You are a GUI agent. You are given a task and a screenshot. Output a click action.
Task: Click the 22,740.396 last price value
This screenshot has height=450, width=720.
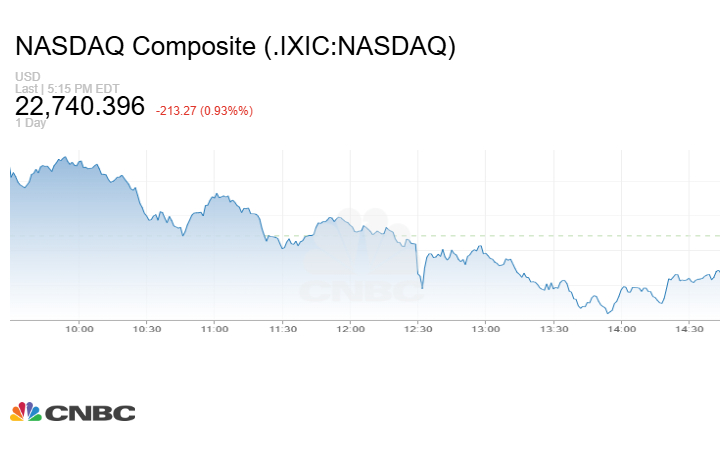point(80,107)
